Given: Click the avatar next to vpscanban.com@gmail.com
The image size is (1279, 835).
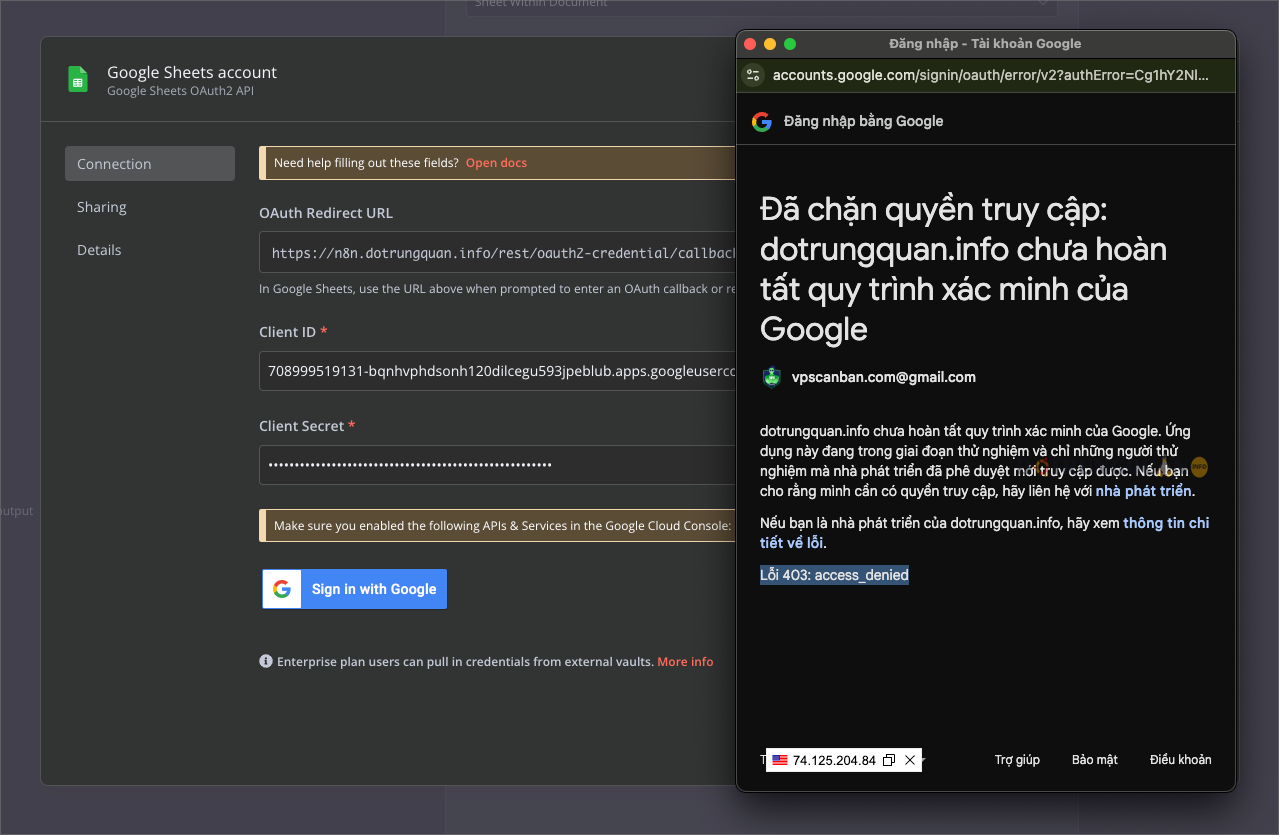Looking at the screenshot, I should coord(770,377).
